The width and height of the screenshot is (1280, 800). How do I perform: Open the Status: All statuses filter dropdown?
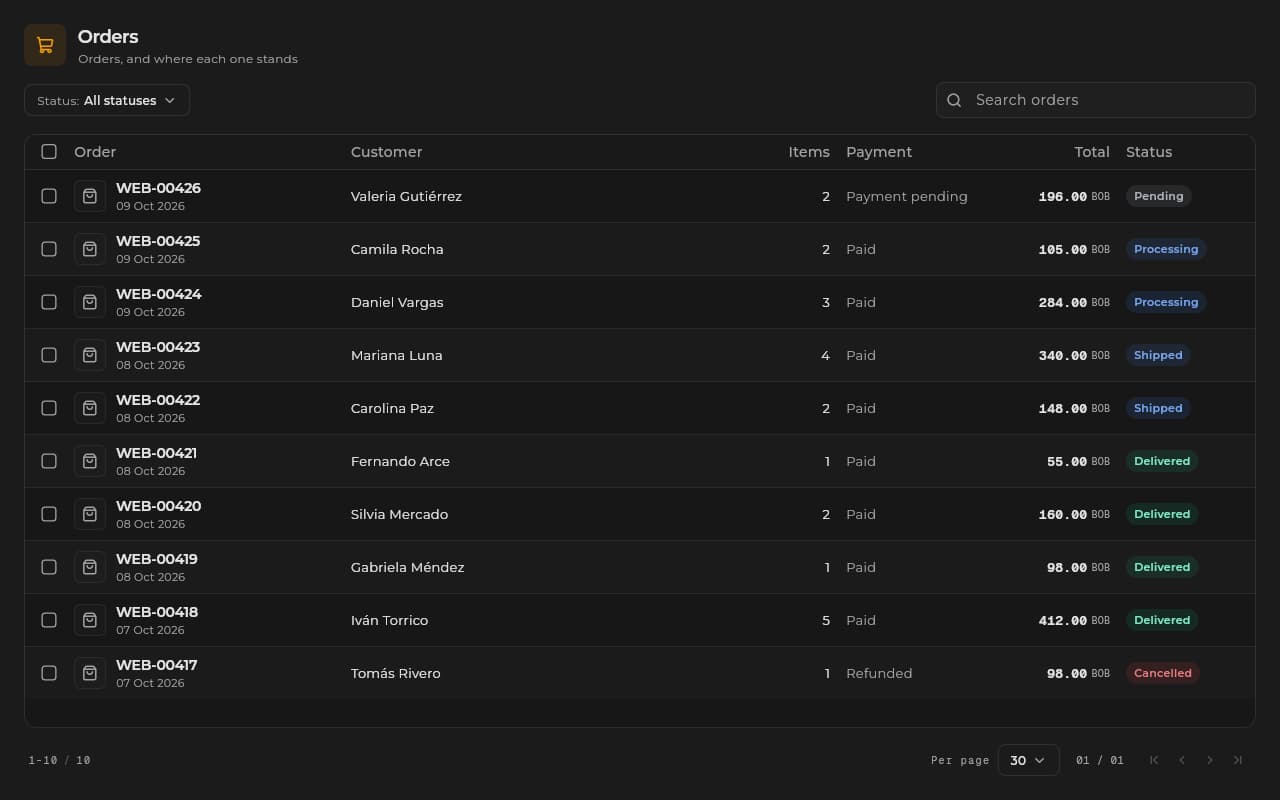point(107,100)
